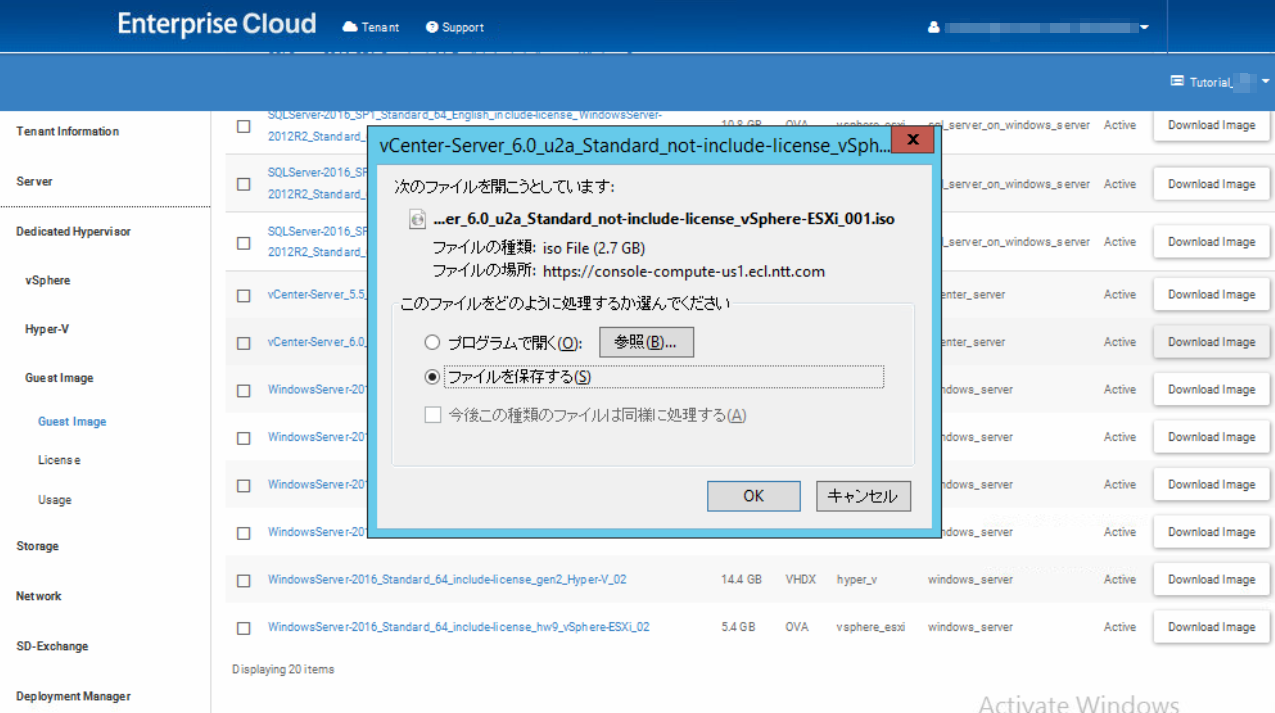Viewport: 1275px width, 713px height.
Task: Click the '14.4 GB' size cell
Action: pyautogui.click(x=741, y=580)
